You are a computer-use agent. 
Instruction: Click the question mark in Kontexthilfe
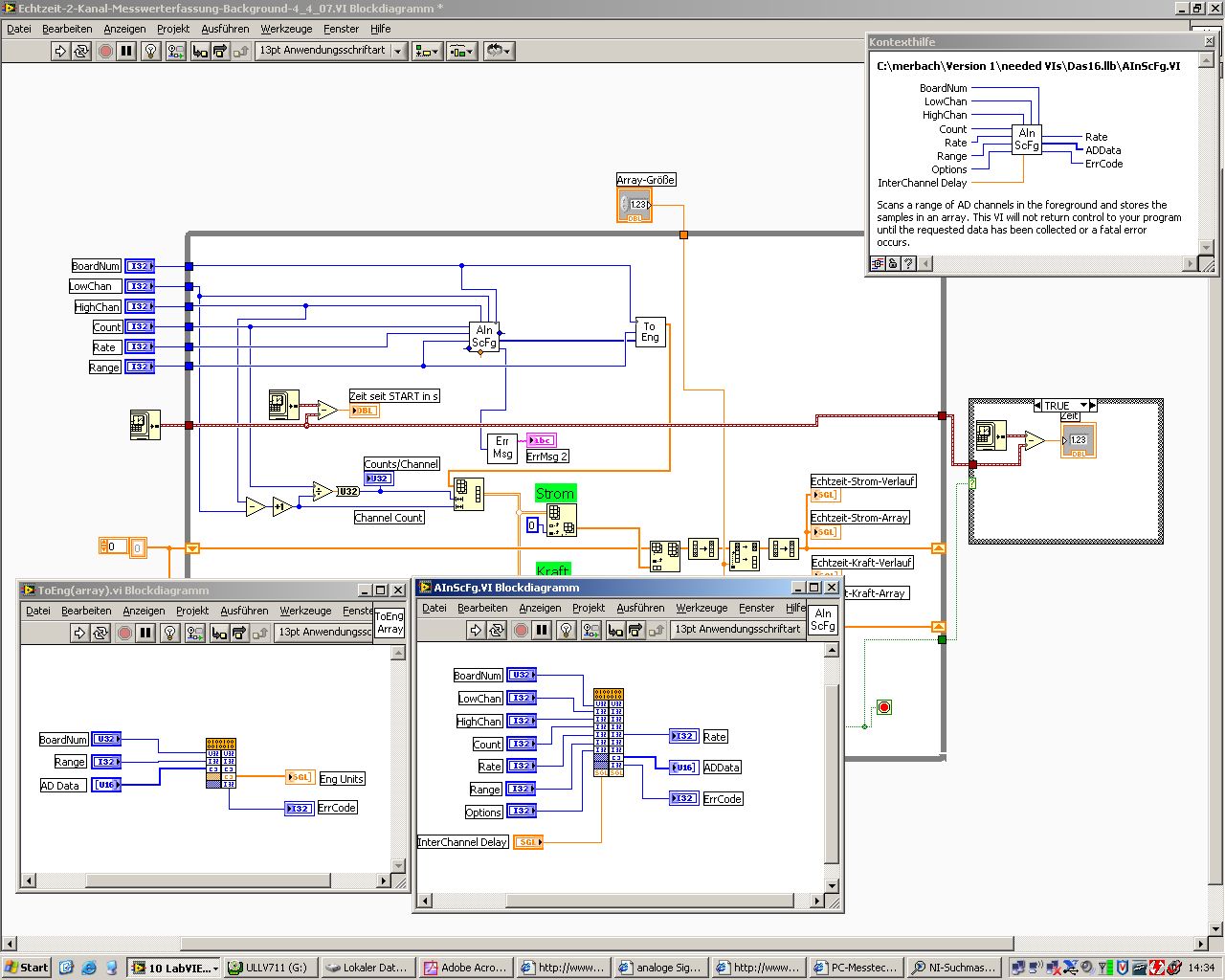click(908, 263)
